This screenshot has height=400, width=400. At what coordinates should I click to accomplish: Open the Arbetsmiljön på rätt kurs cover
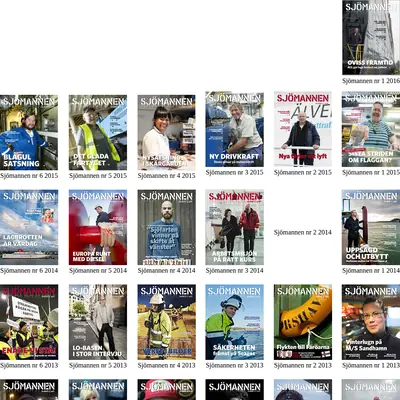[235, 227]
